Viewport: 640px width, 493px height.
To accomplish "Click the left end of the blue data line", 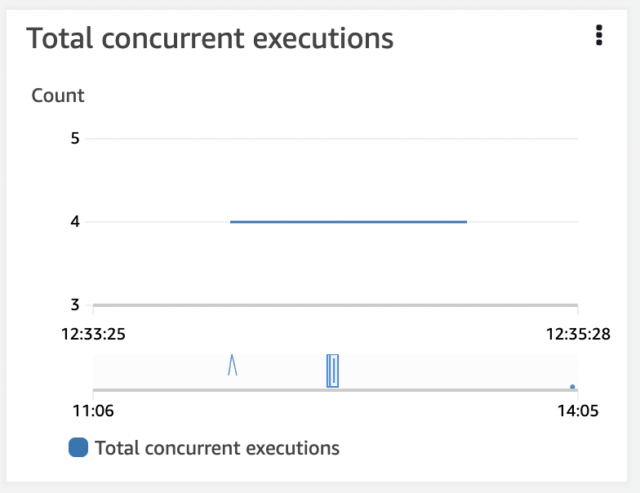I will 233,221.
